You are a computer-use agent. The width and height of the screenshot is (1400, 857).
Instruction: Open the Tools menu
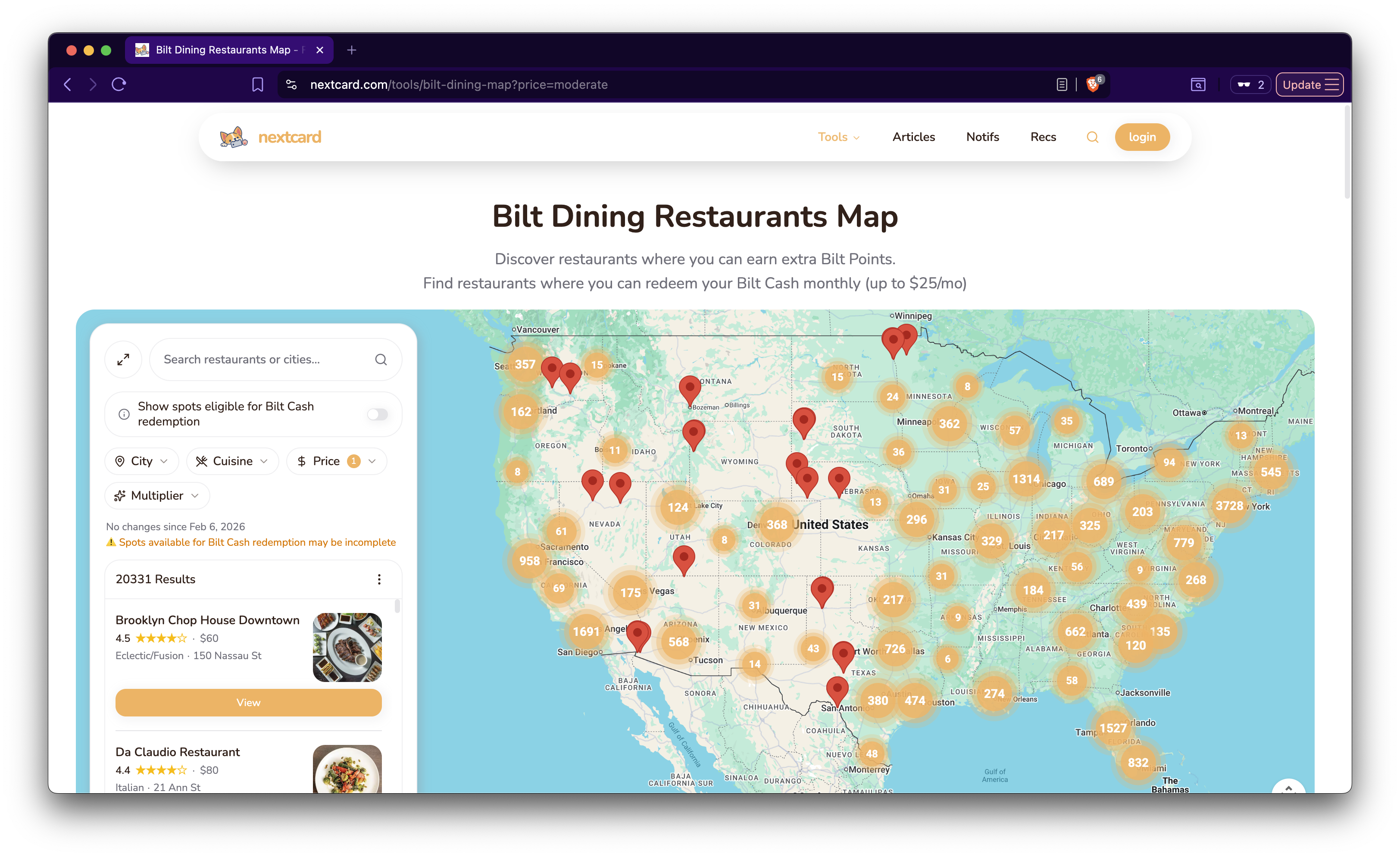click(x=838, y=137)
